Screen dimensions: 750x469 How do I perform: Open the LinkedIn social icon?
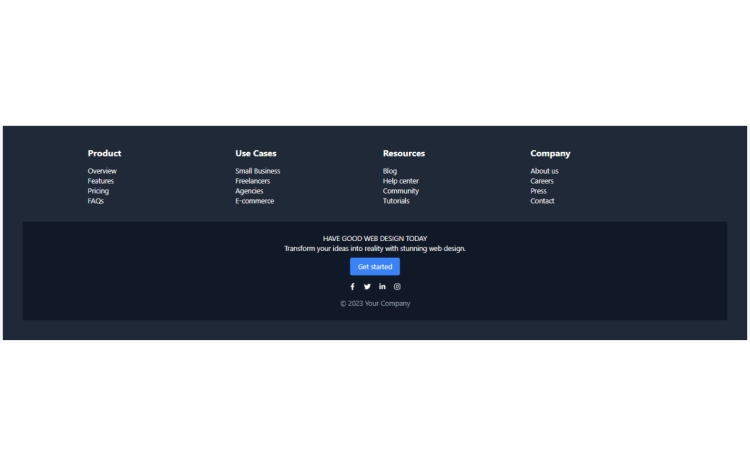tap(382, 287)
